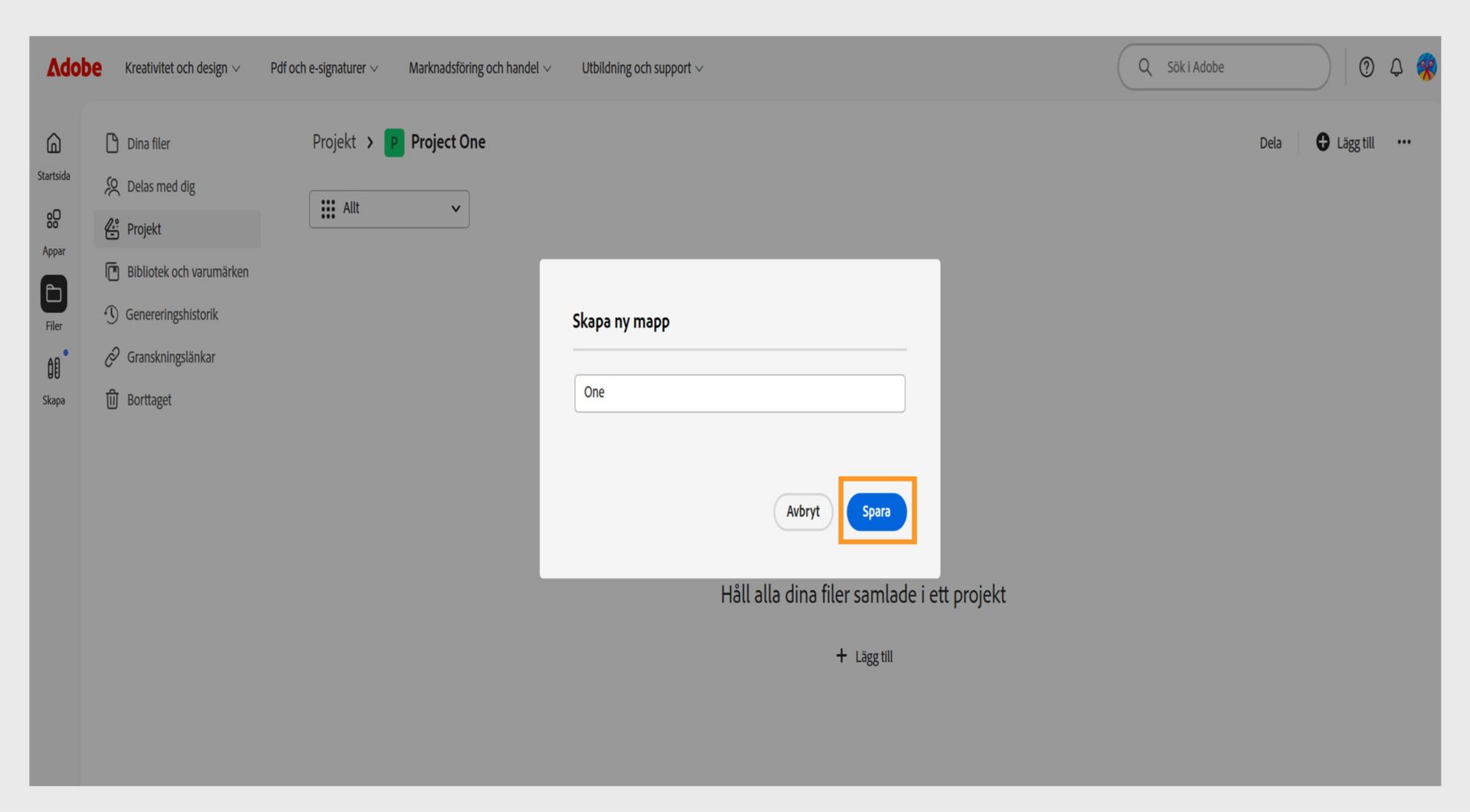Open the Filer sidebar icon
1470x812 pixels.
pyautogui.click(x=53, y=295)
